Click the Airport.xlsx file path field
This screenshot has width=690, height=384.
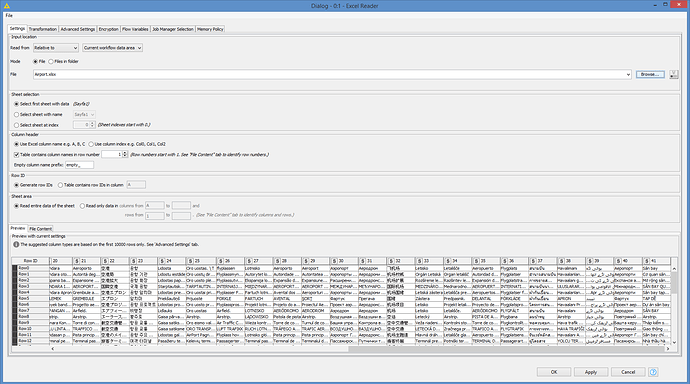pos(332,75)
